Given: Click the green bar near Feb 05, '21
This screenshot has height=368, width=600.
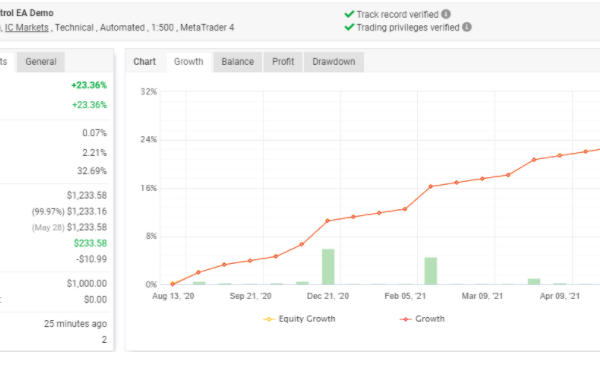Looking at the screenshot, I should (x=430, y=271).
